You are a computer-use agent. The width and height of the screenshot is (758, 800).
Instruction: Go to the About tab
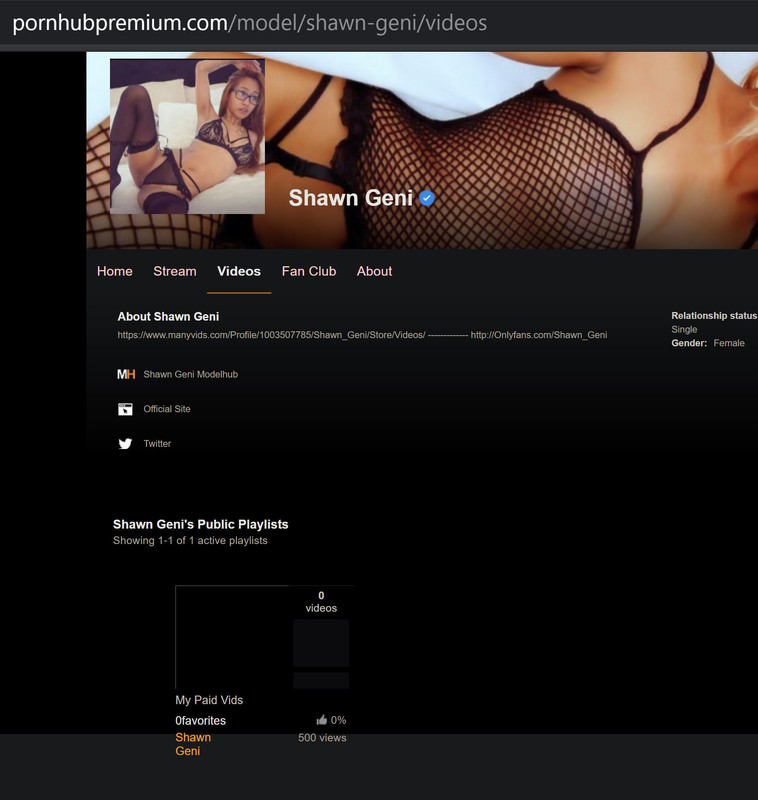click(x=374, y=271)
